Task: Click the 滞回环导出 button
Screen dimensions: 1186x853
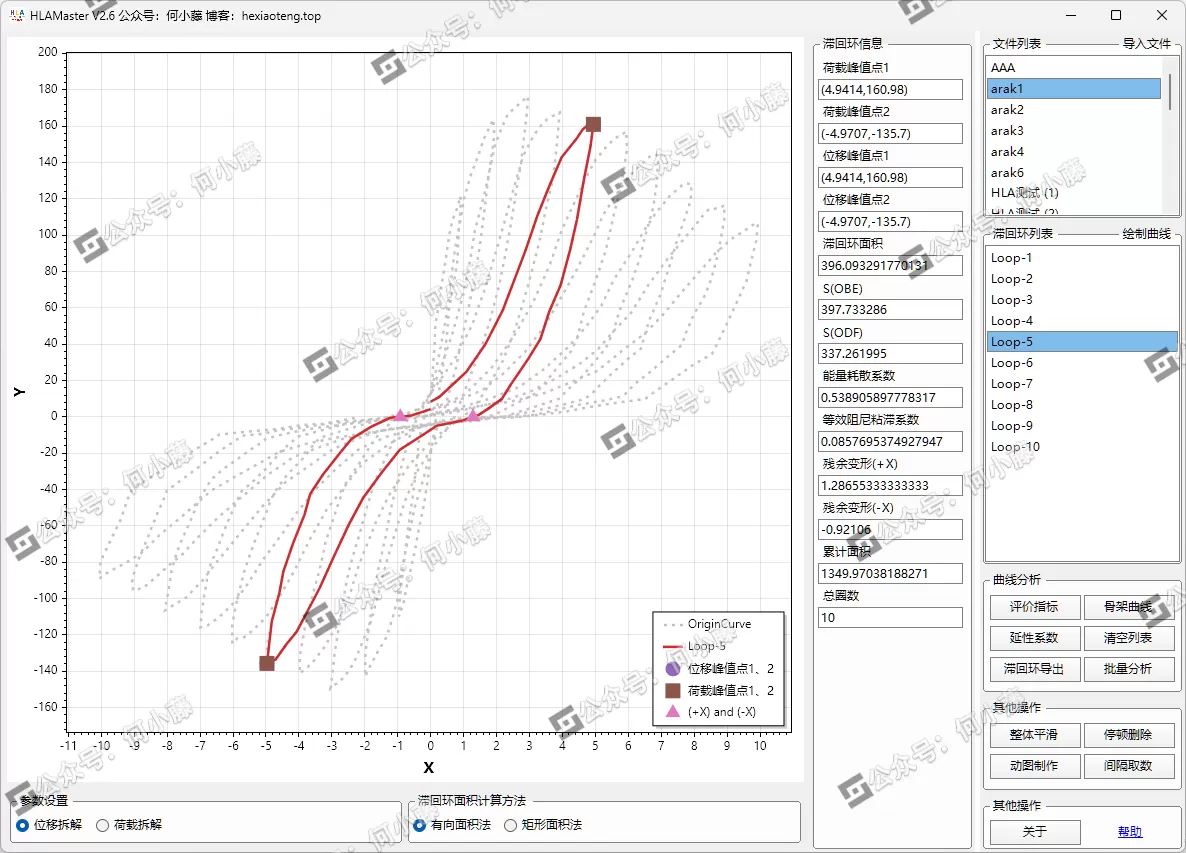Action: coord(1034,669)
